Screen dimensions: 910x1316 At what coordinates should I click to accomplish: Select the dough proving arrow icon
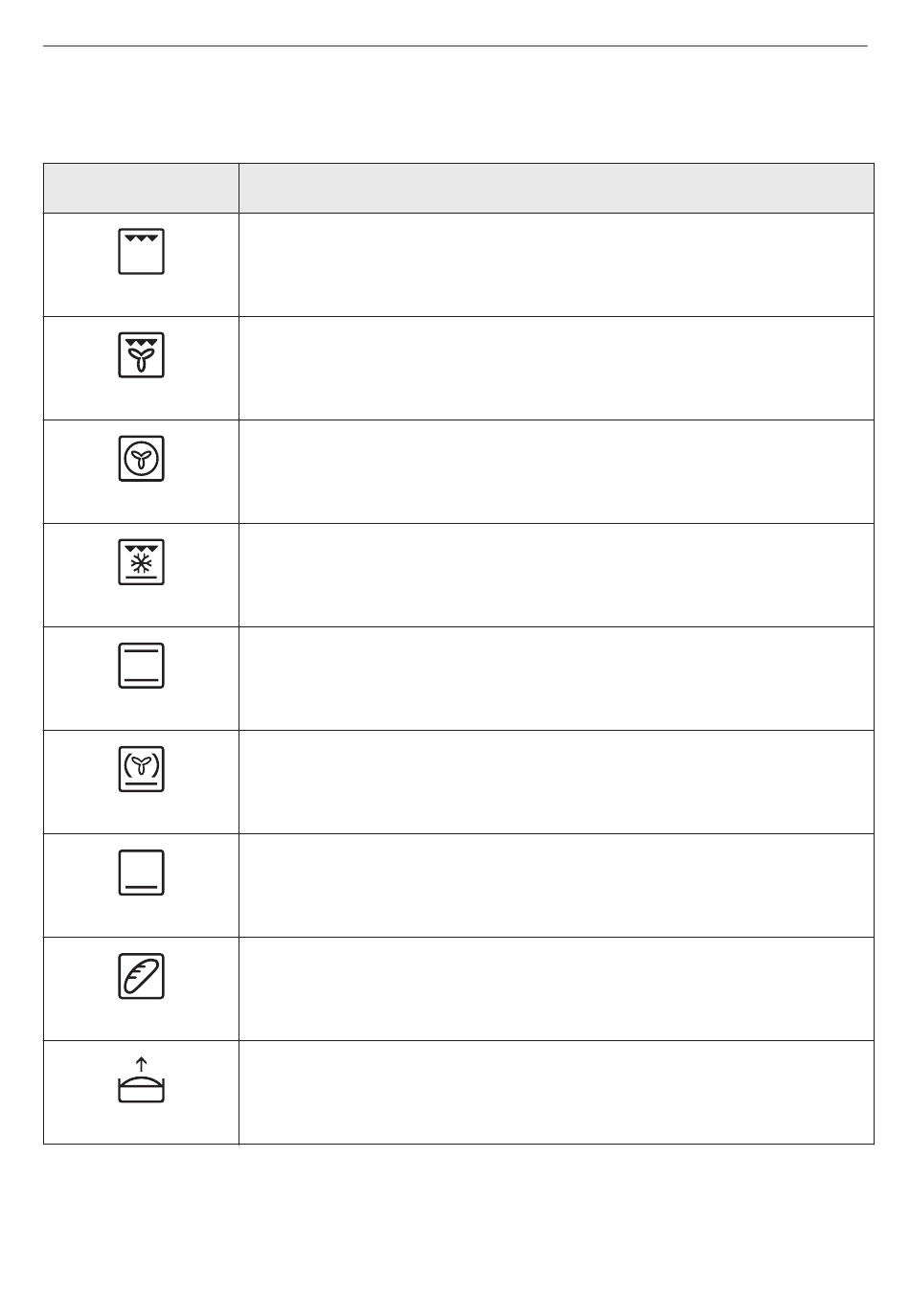click(141, 1079)
